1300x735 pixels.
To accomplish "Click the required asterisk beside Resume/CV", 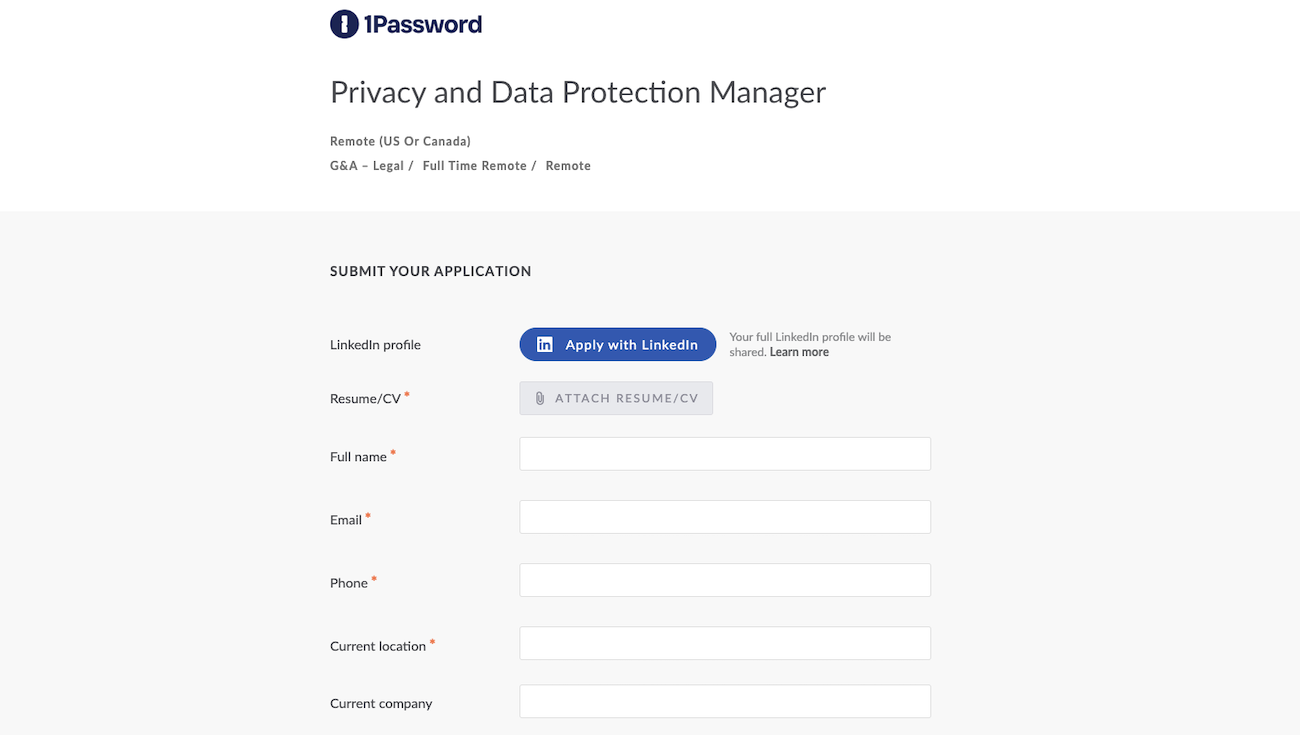I will tap(406, 393).
